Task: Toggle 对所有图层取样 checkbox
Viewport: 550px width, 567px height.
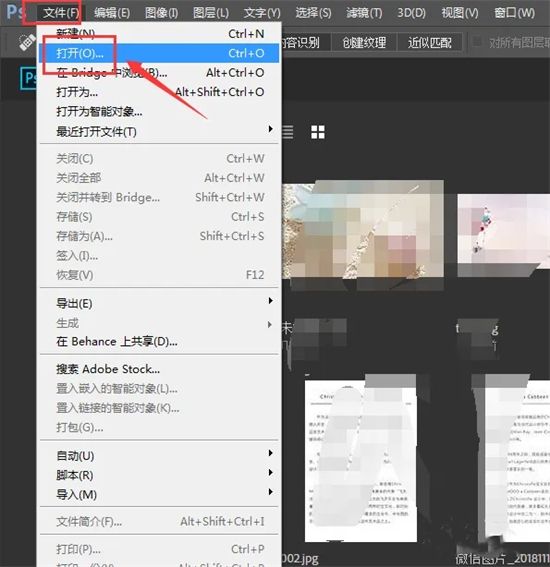Action: [x=477, y=42]
